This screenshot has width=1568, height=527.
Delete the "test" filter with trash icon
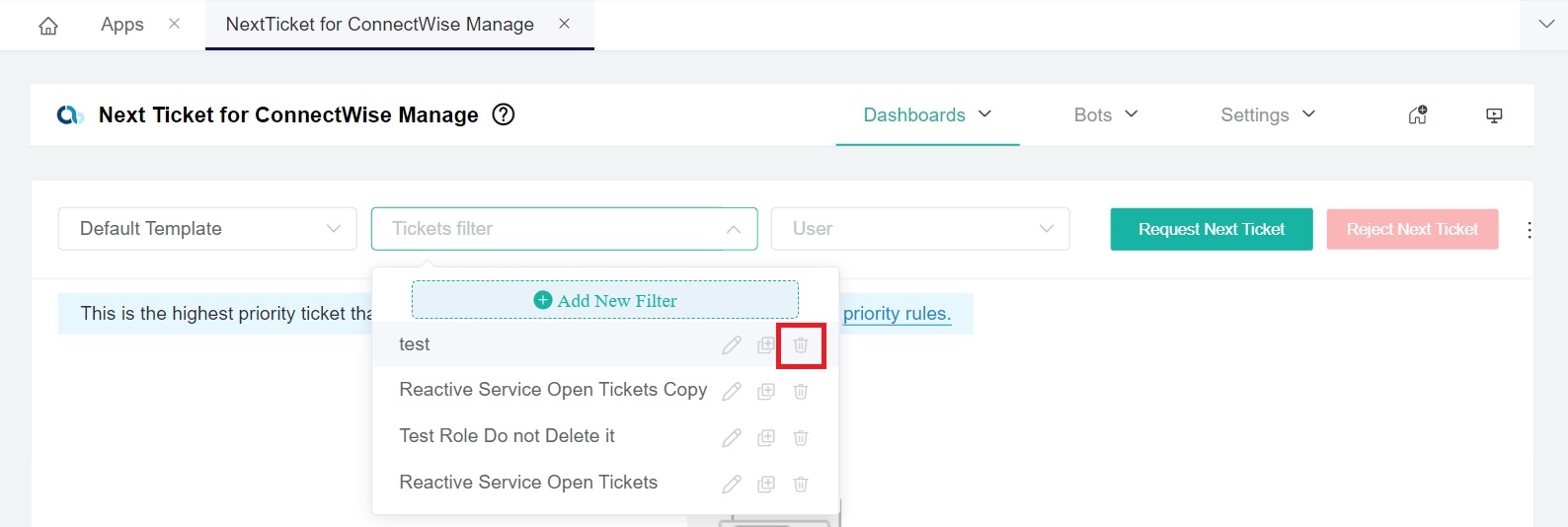[801, 345]
